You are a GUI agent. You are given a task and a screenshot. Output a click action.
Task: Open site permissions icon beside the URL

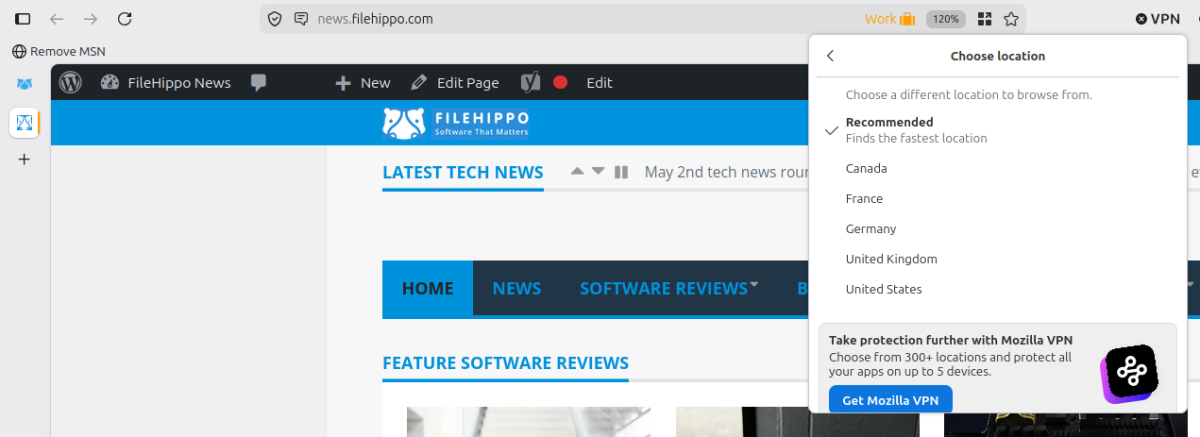301,19
